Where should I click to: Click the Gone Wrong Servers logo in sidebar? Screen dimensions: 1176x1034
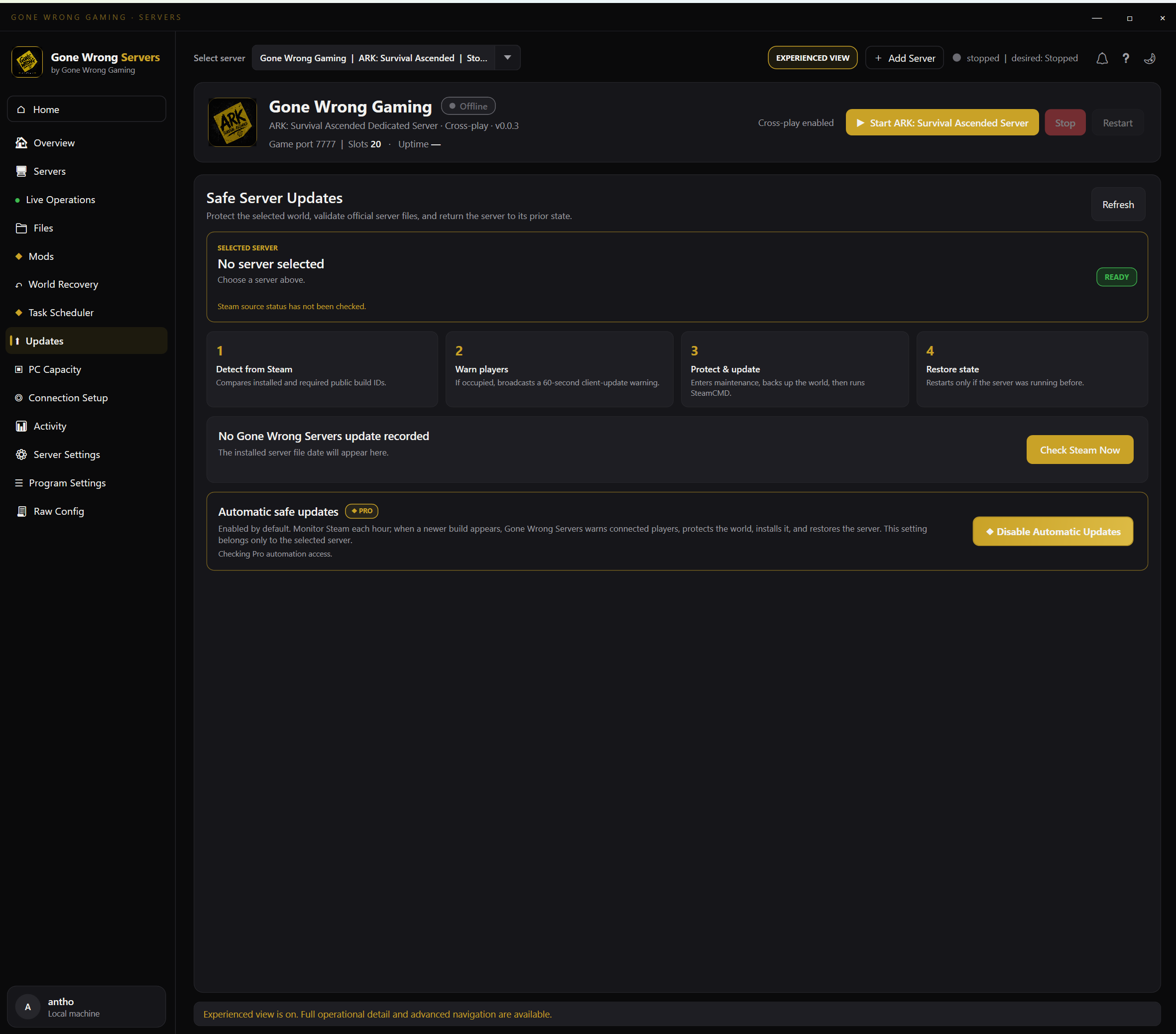tap(27, 62)
